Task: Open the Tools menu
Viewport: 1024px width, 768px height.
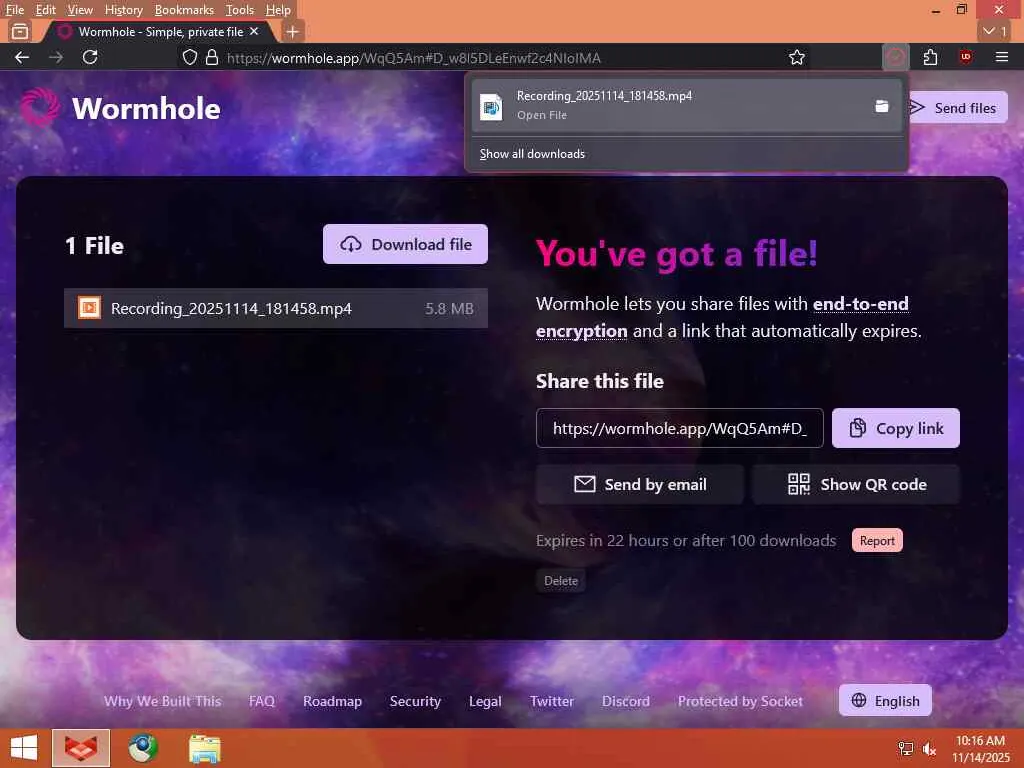Action: (240, 10)
